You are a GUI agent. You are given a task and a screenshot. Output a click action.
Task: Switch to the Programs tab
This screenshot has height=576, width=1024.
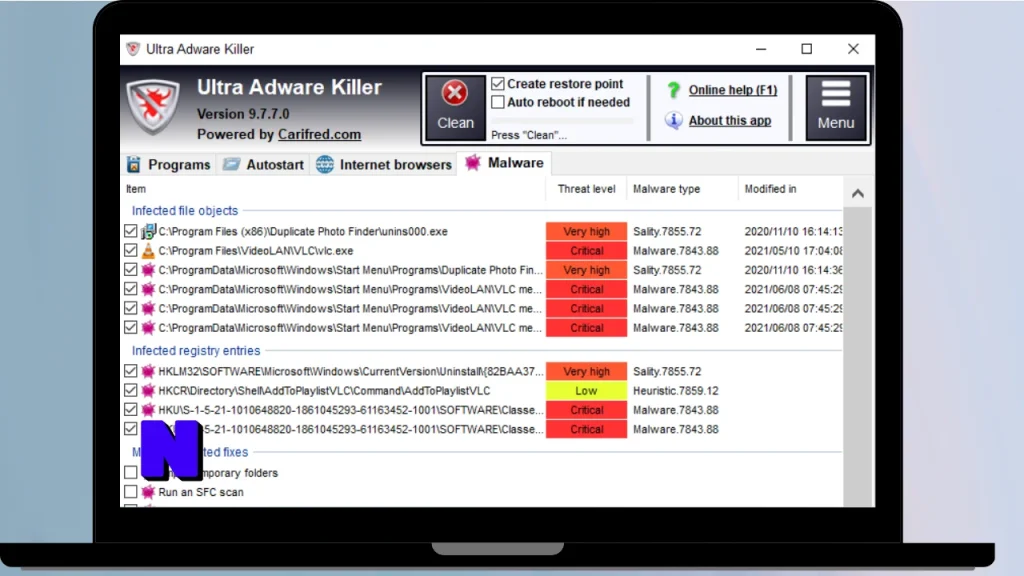(169, 165)
